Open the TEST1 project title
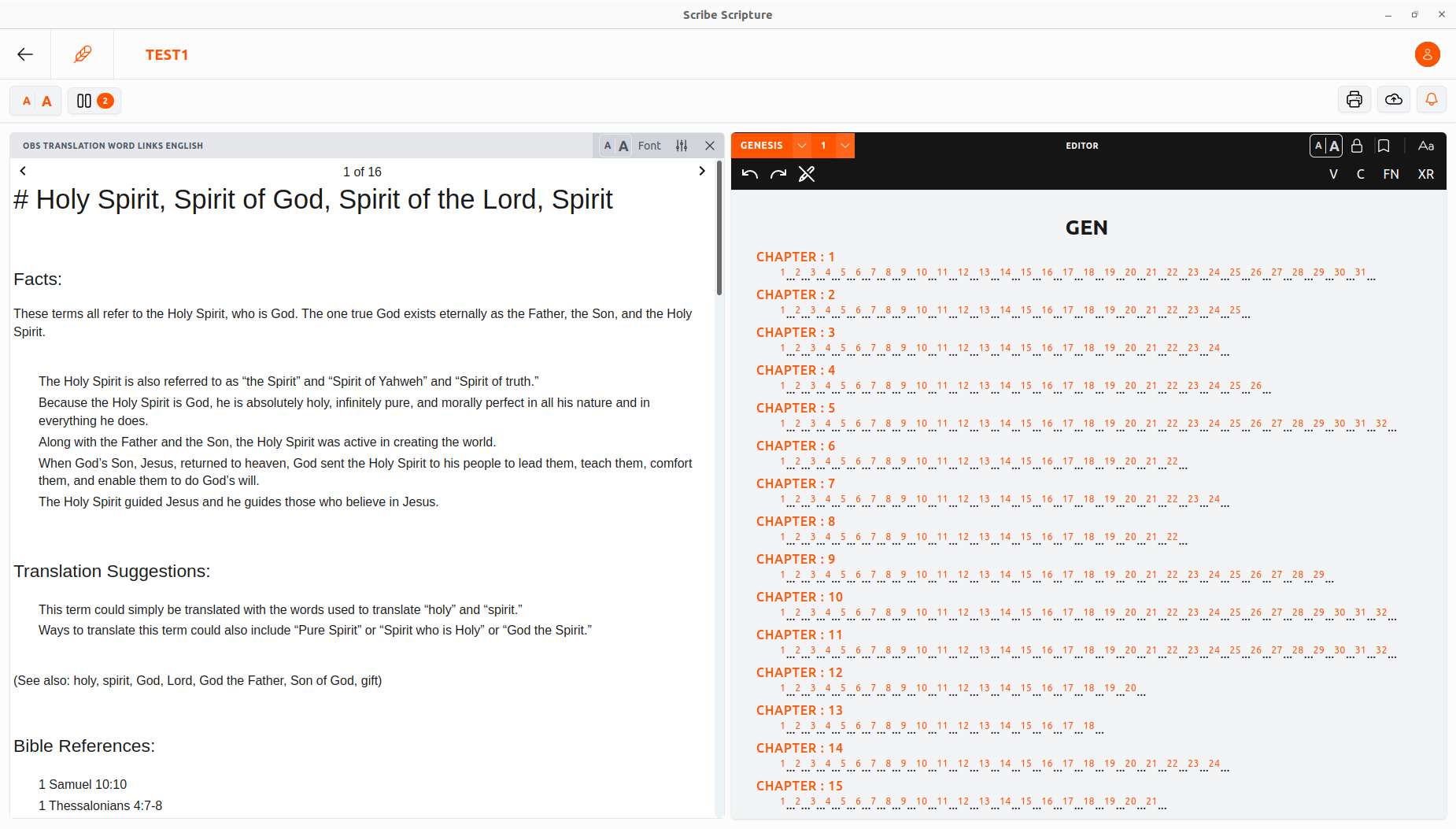The width and height of the screenshot is (1456, 829). click(167, 54)
